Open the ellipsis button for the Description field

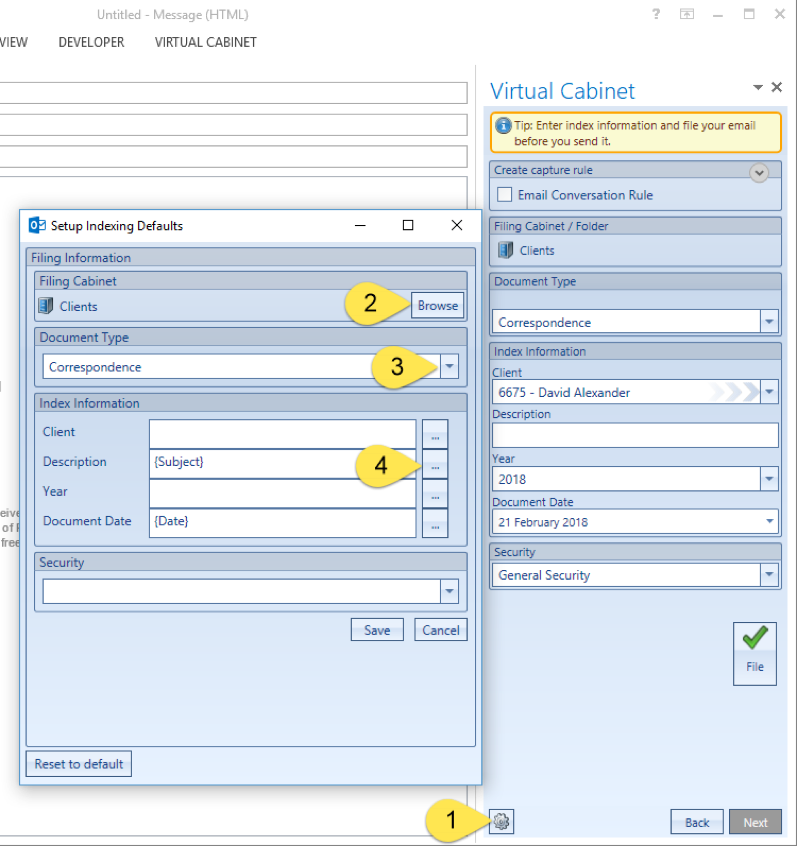(x=435, y=463)
